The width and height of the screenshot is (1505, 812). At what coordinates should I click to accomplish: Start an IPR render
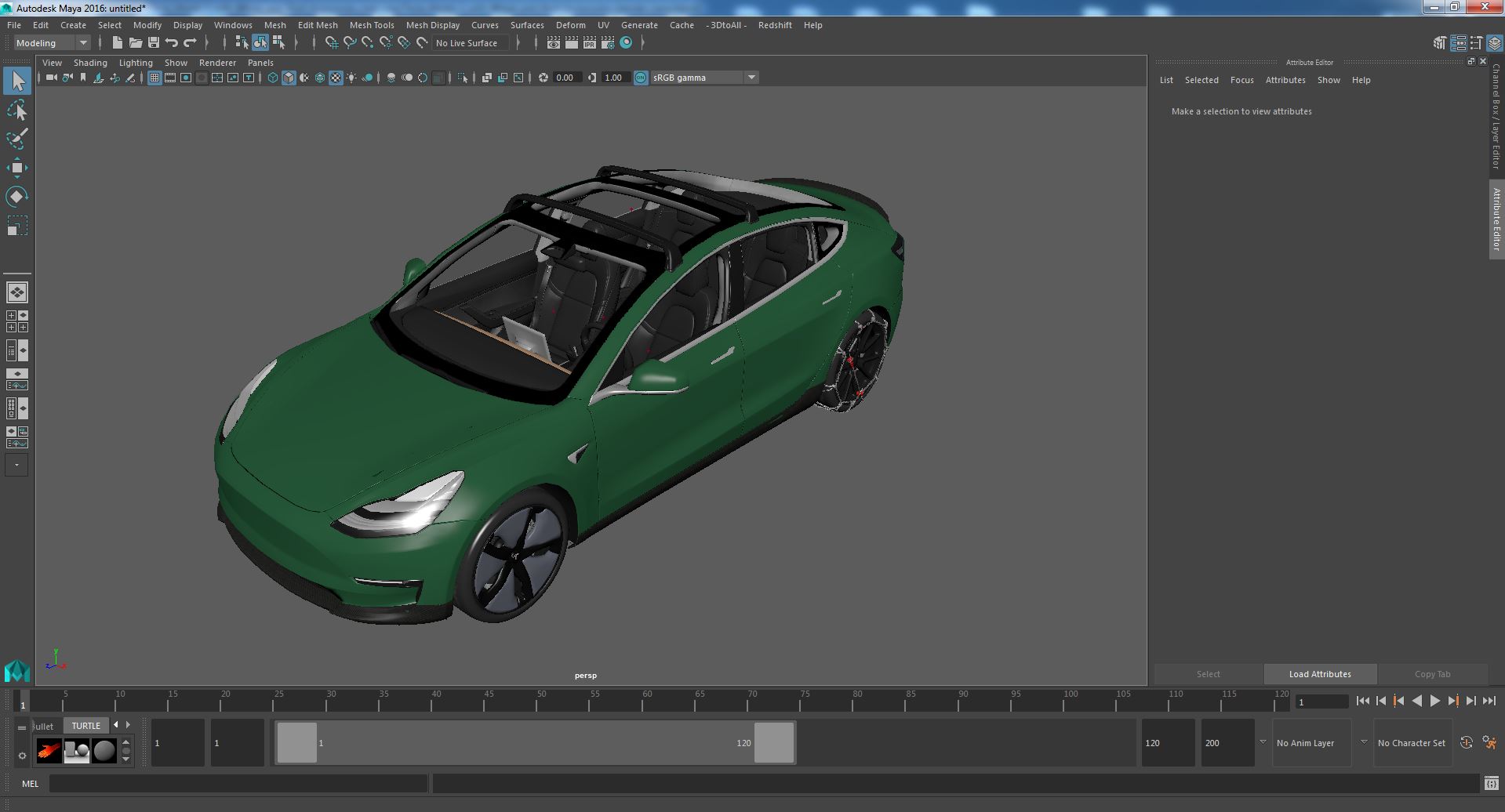[x=590, y=43]
